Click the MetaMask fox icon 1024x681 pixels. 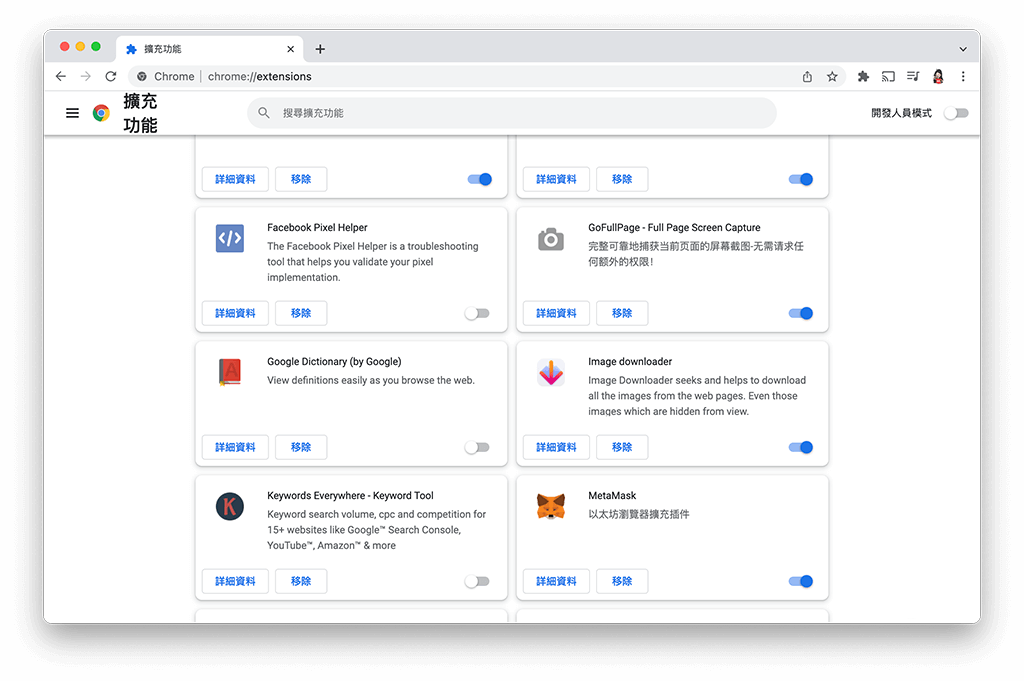pyautogui.click(x=551, y=506)
